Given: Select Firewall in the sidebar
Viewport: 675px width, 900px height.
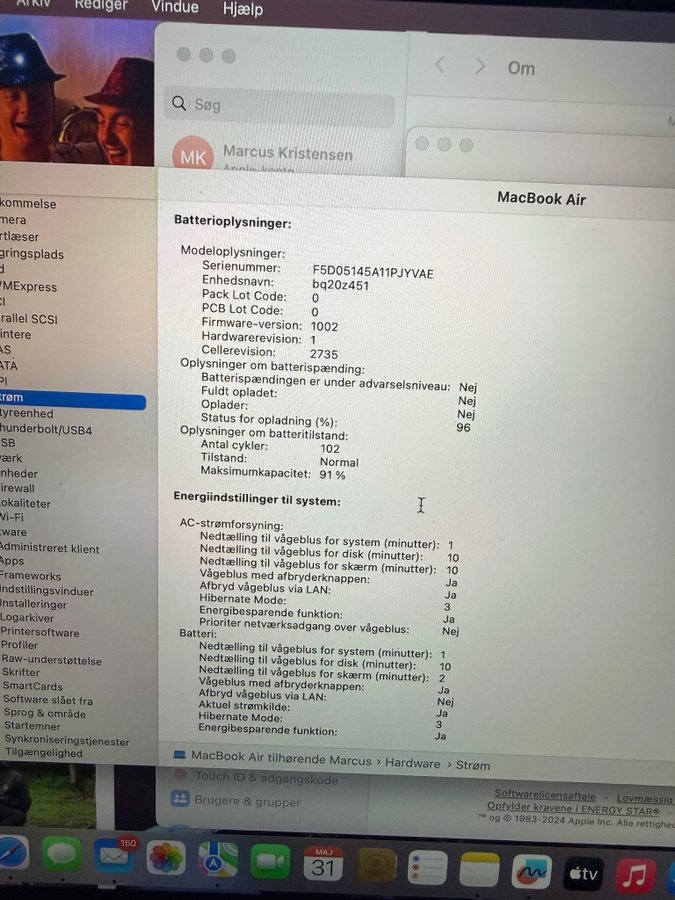Looking at the screenshot, I should click(x=17, y=488).
